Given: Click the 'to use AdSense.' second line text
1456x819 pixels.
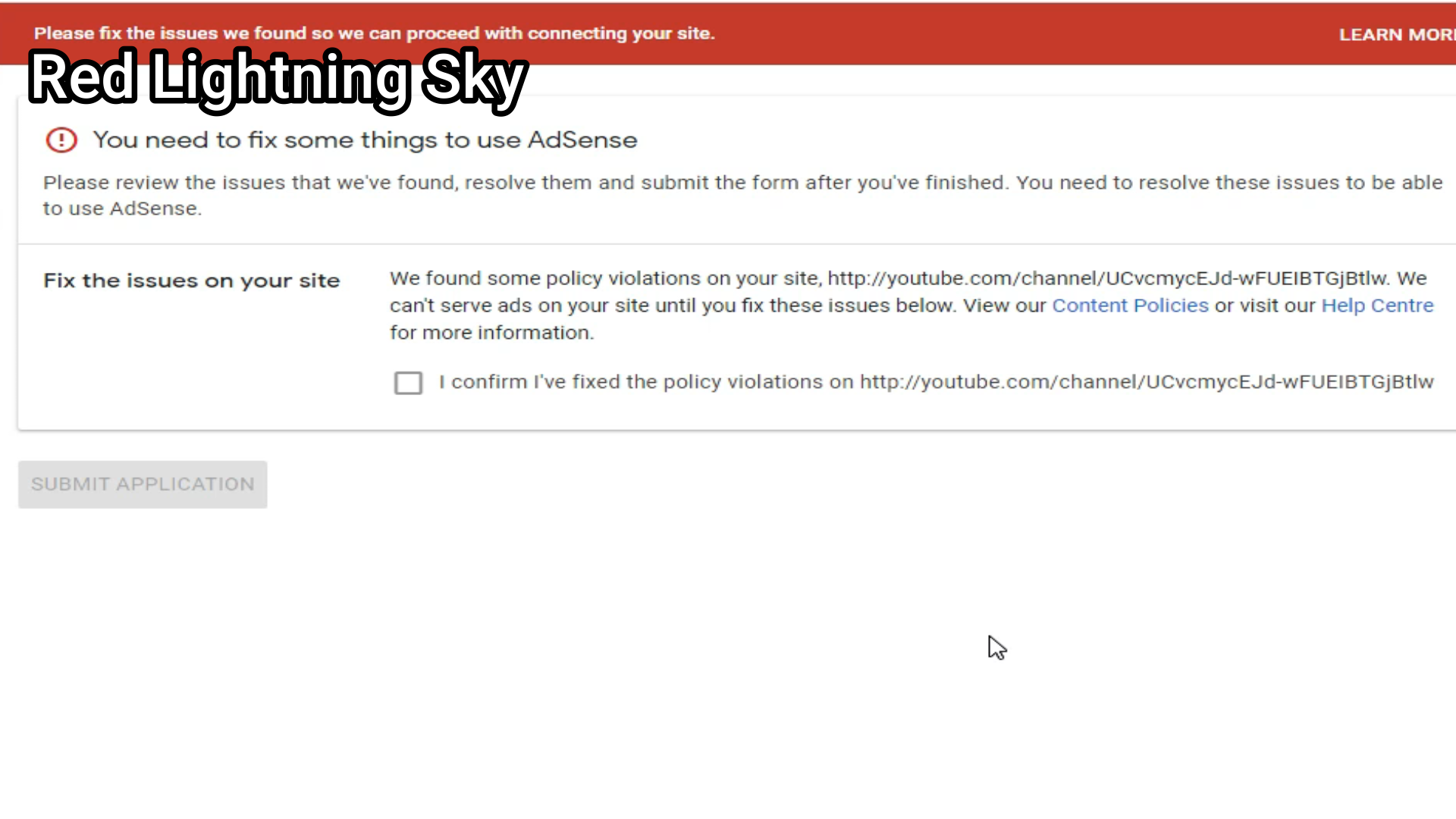Looking at the screenshot, I should [122, 209].
